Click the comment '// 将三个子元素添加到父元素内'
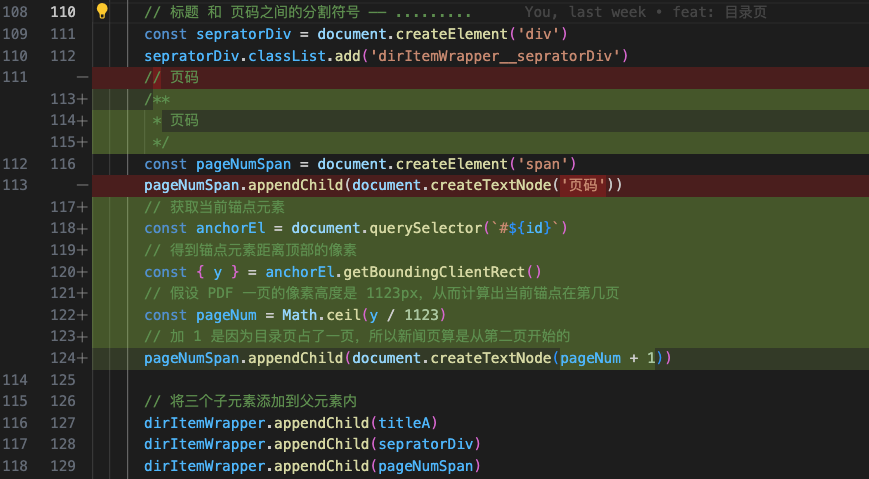869x479 pixels. coord(251,401)
